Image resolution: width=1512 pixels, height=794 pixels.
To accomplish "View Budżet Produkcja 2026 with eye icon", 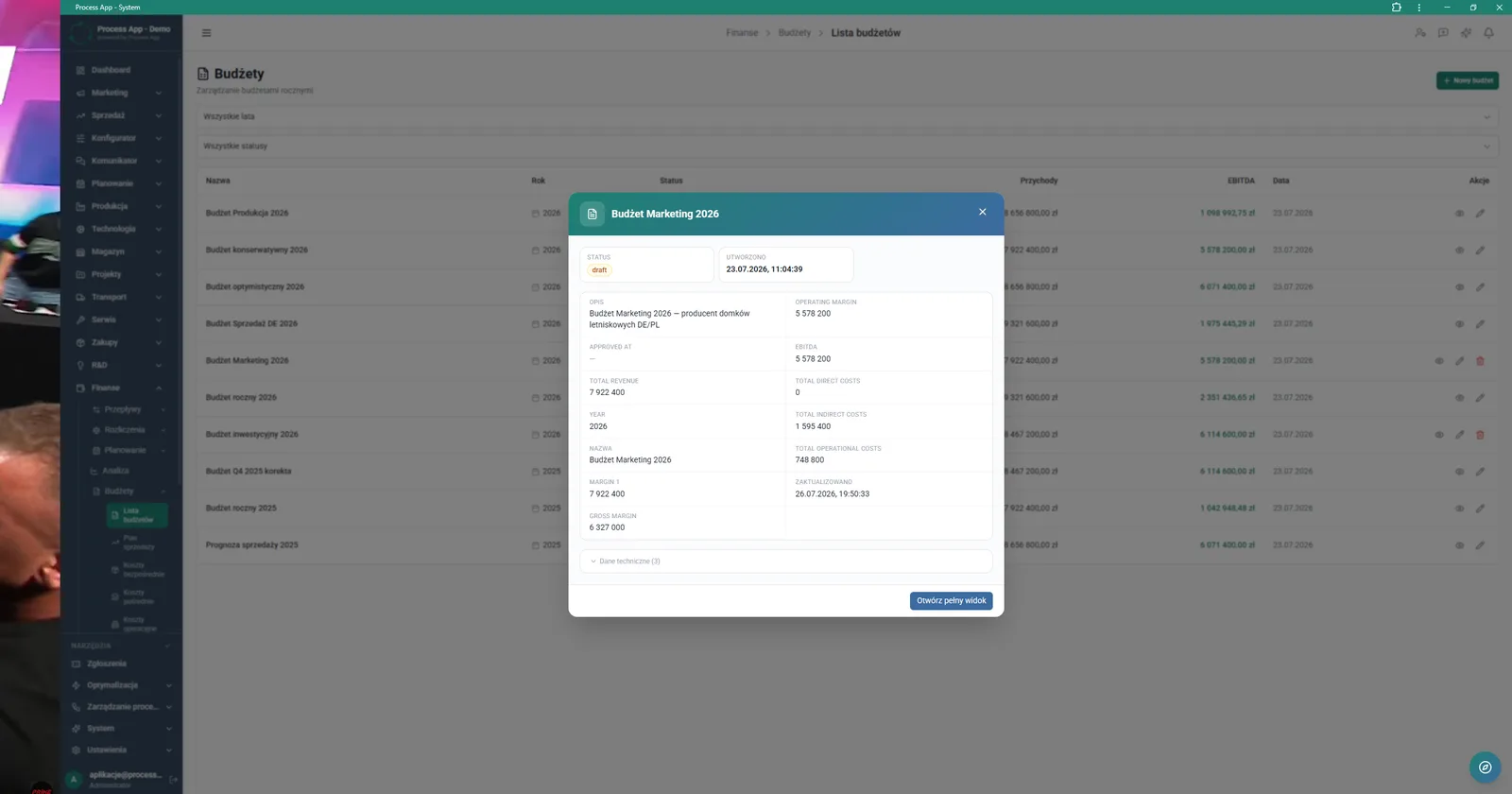I will point(1459,214).
